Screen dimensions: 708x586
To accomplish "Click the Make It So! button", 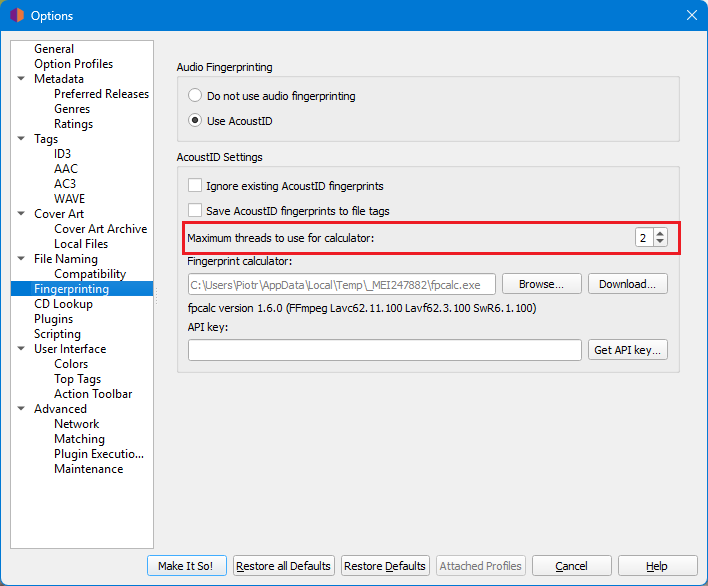I will point(187,566).
